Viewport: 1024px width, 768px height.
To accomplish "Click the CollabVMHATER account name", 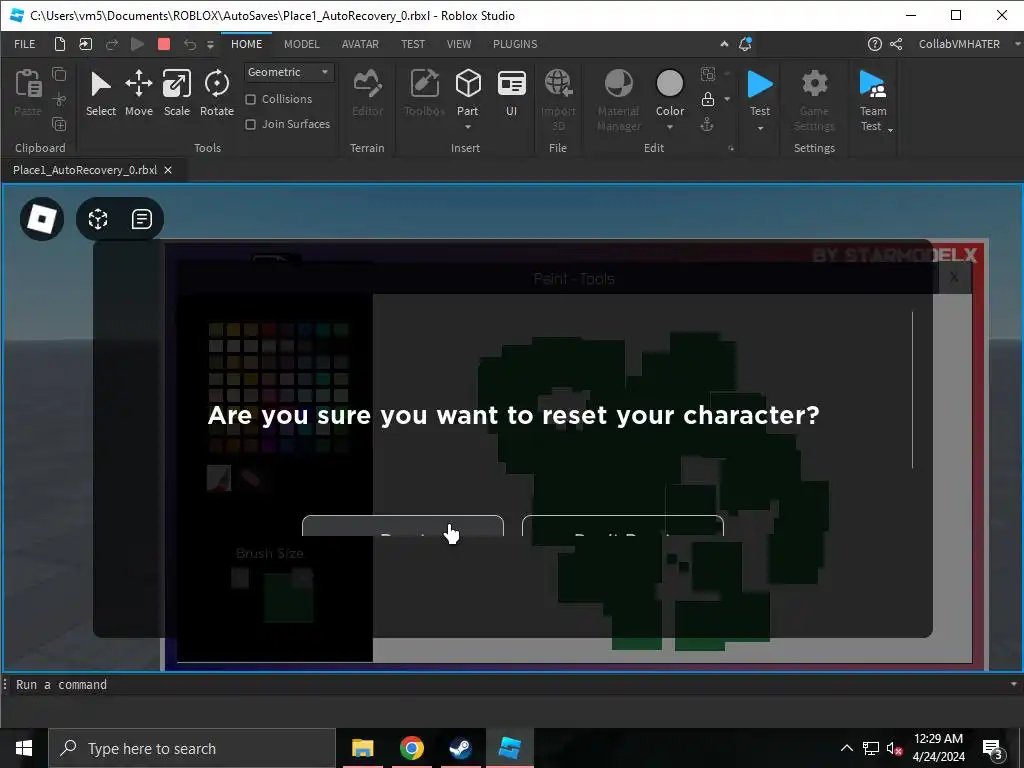I will 959,44.
